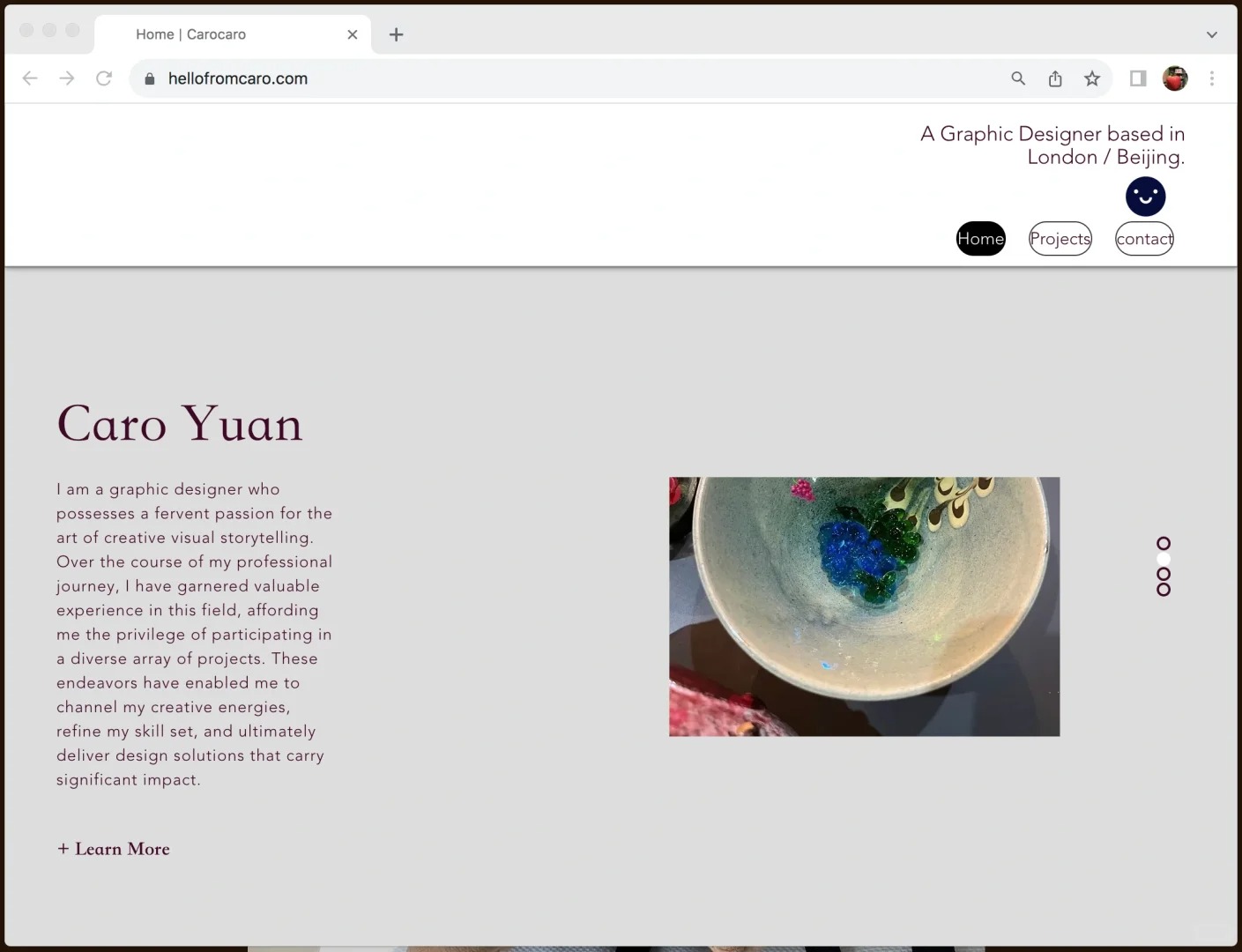Select the Home navigation pill
Screen dimensions: 1242x952
[x=981, y=239]
